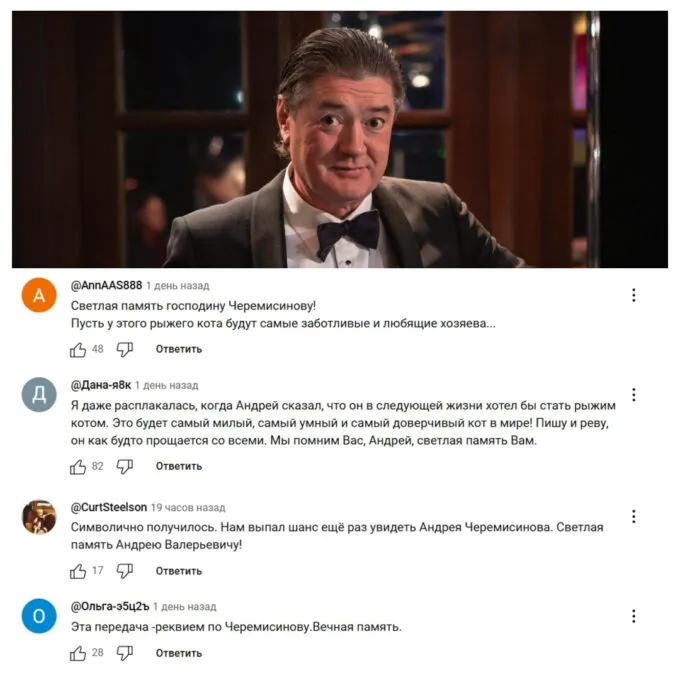The height and width of the screenshot is (680, 680).
Task: Reply to @Ольга-э5ц2ъ with Ответить
Action: [179, 654]
